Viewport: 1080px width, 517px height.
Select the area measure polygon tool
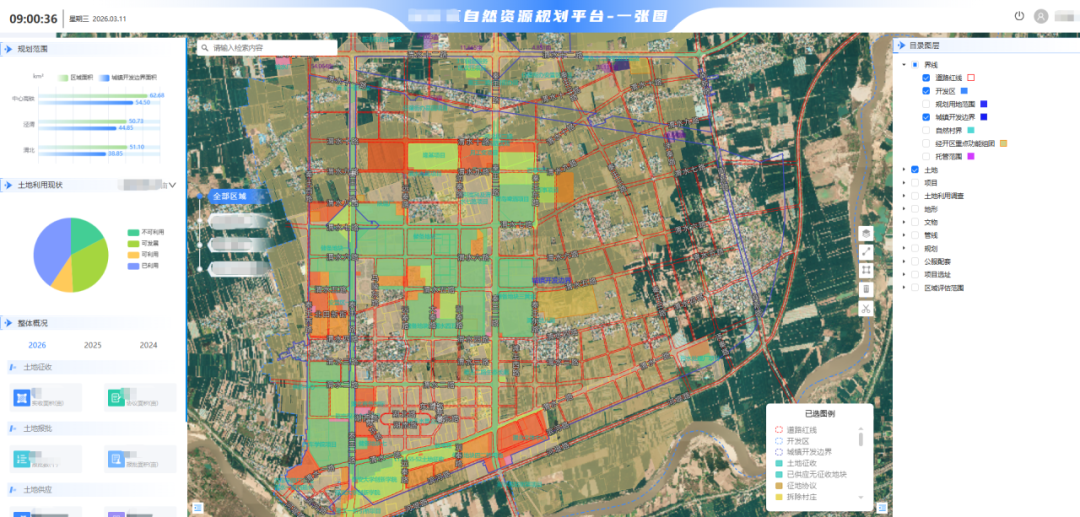tap(866, 270)
